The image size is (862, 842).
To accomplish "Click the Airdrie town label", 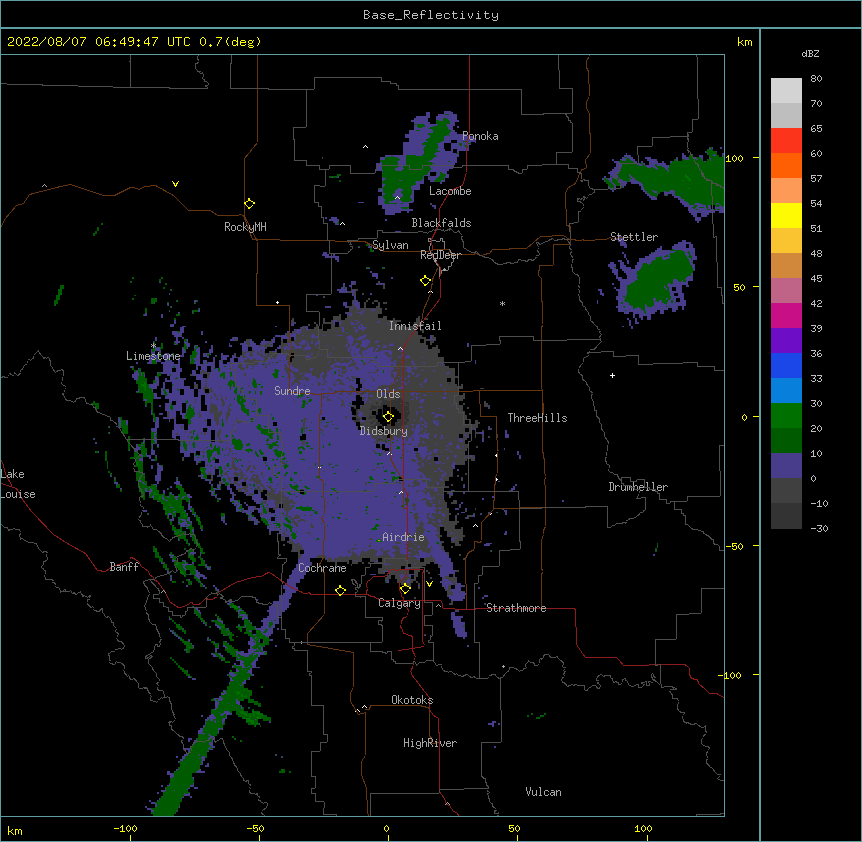I will pyautogui.click(x=403, y=537).
